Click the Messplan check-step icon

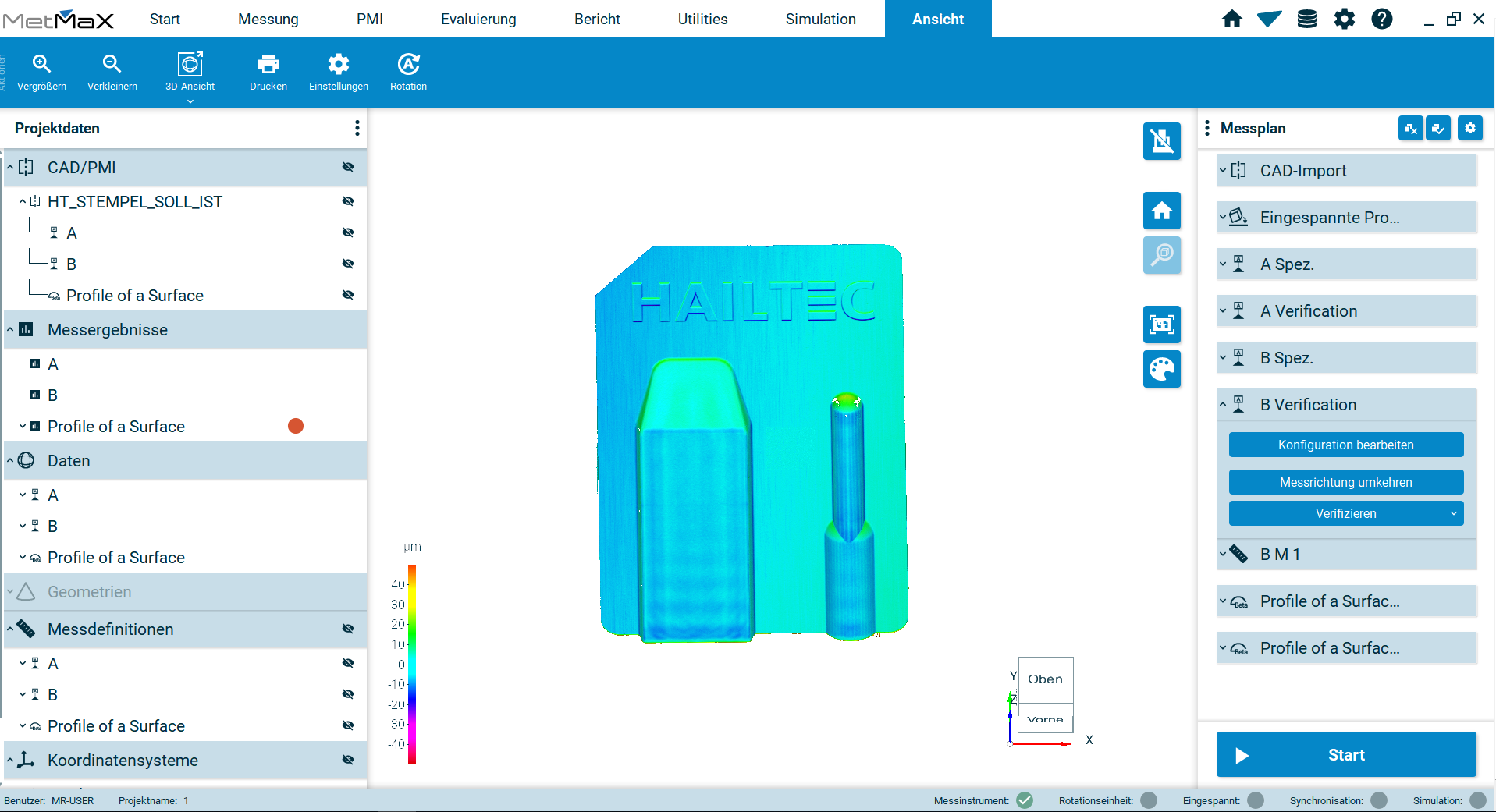[x=1438, y=128]
